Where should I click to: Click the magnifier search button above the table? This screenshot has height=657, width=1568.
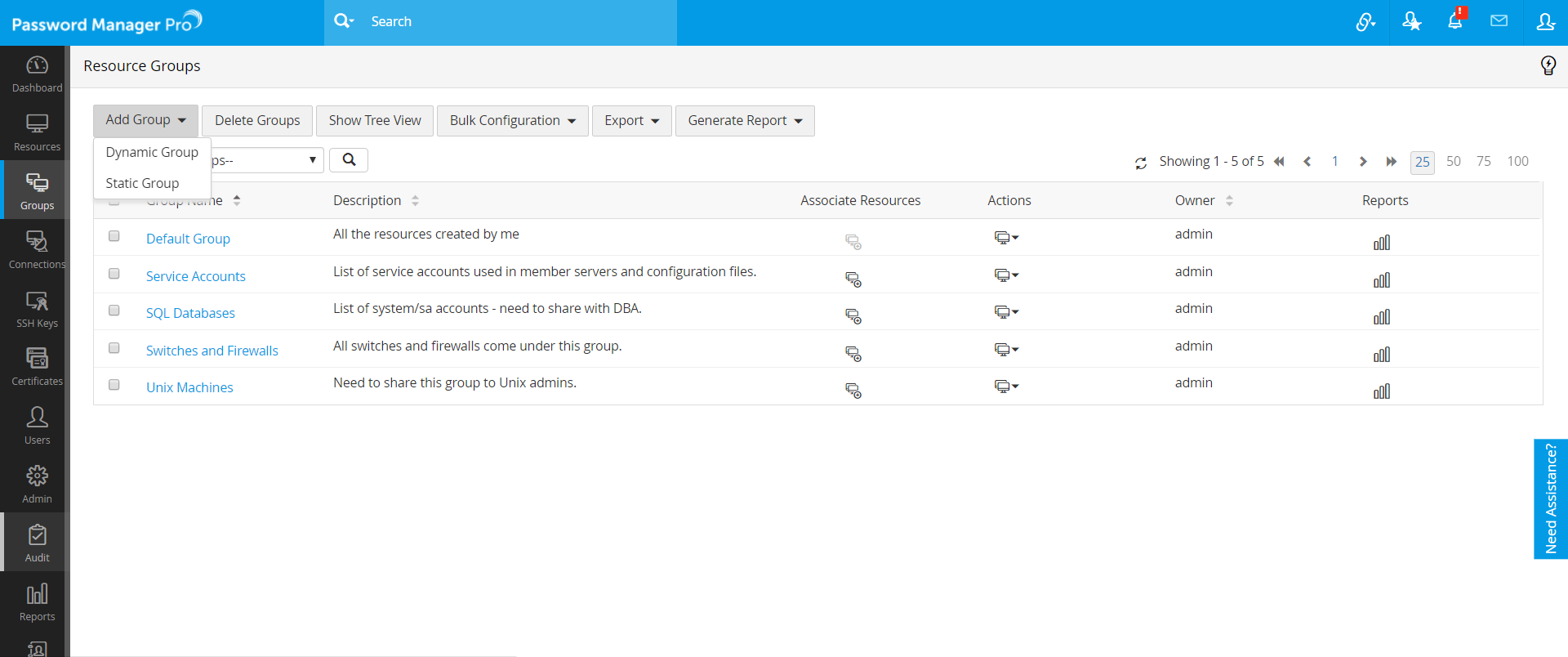click(x=349, y=160)
